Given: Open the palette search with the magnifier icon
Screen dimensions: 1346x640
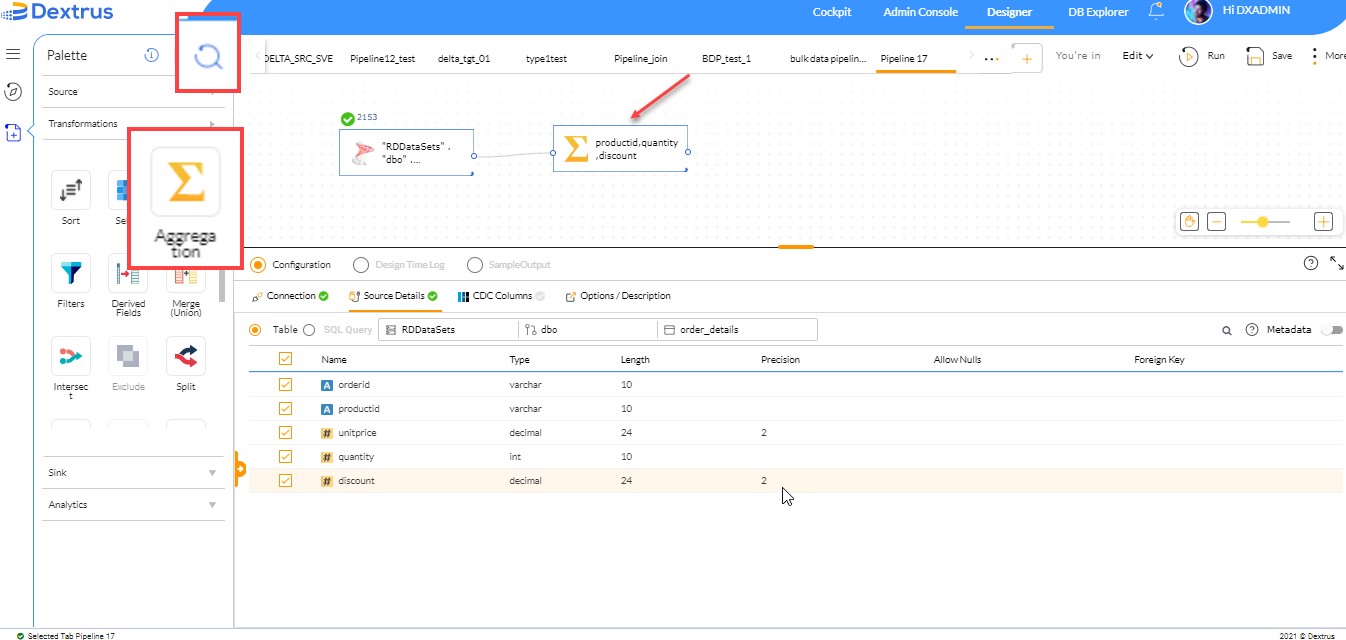Looking at the screenshot, I should [x=207, y=56].
